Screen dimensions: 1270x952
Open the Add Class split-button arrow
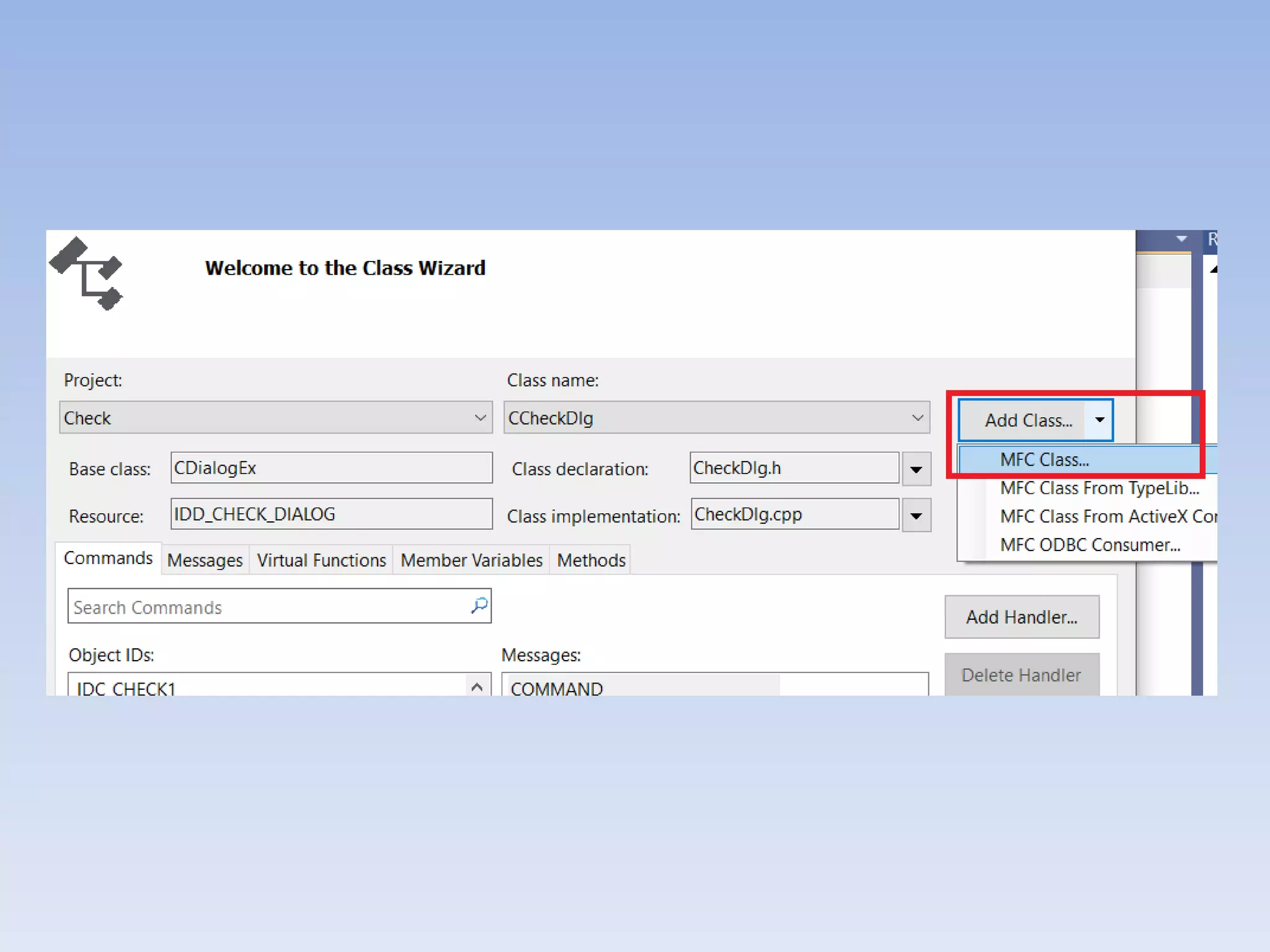point(1099,420)
